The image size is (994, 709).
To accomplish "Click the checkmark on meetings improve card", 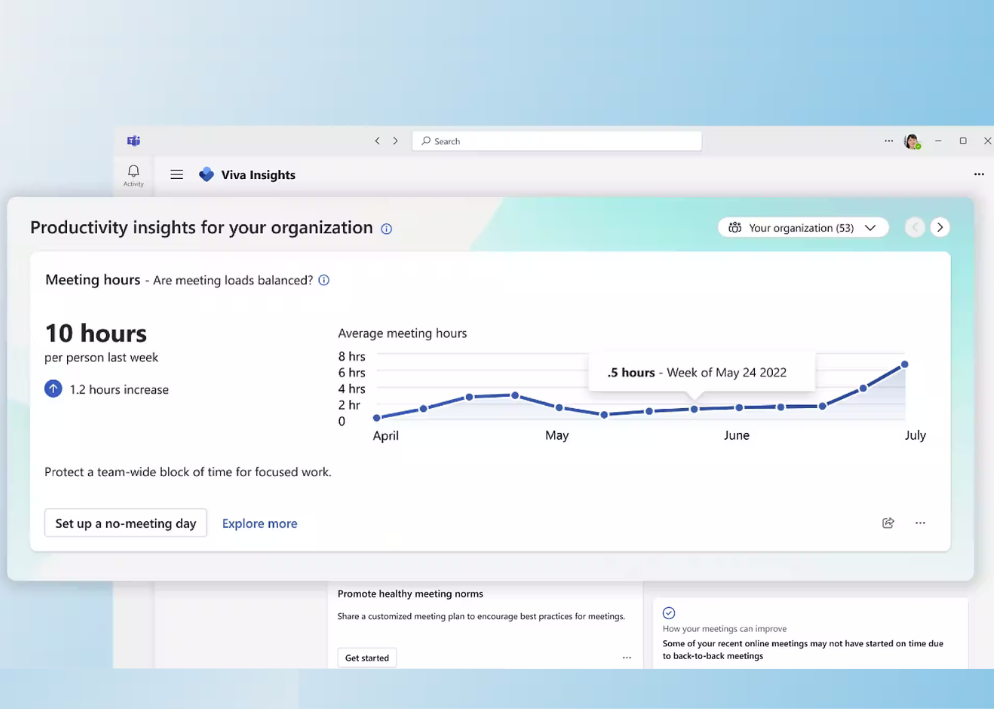I will tap(669, 613).
